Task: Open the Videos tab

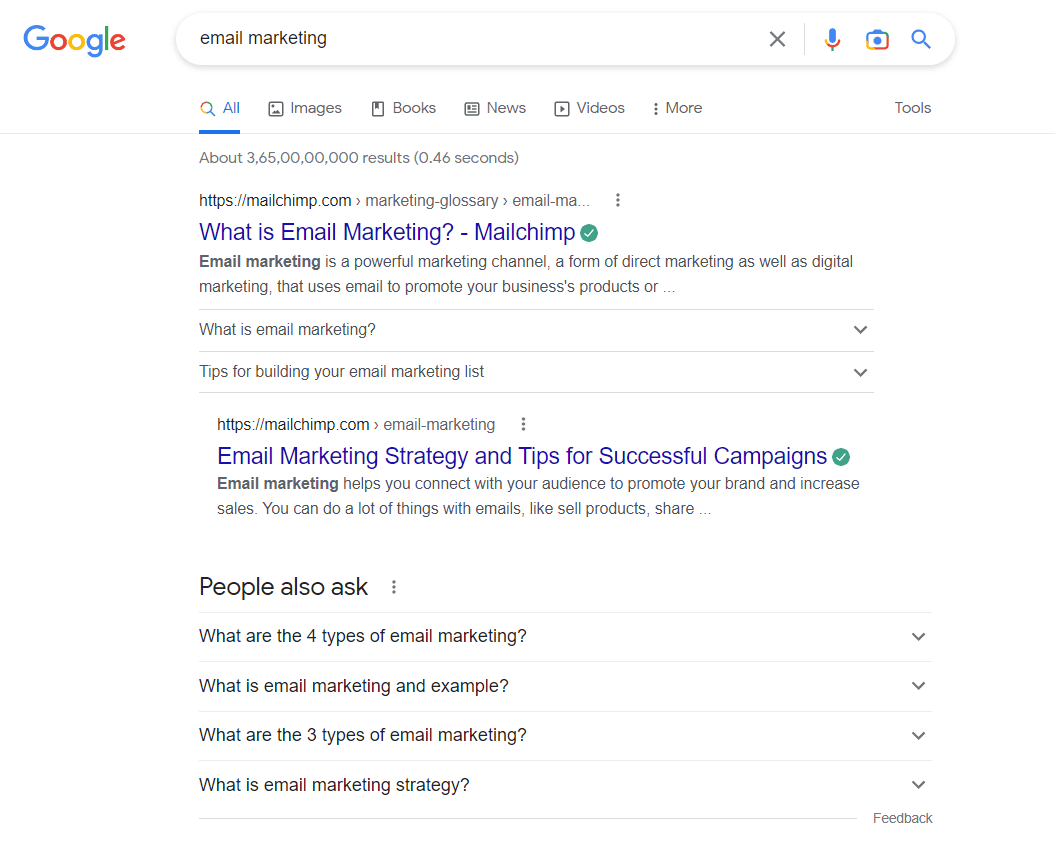Action: click(x=589, y=108)
